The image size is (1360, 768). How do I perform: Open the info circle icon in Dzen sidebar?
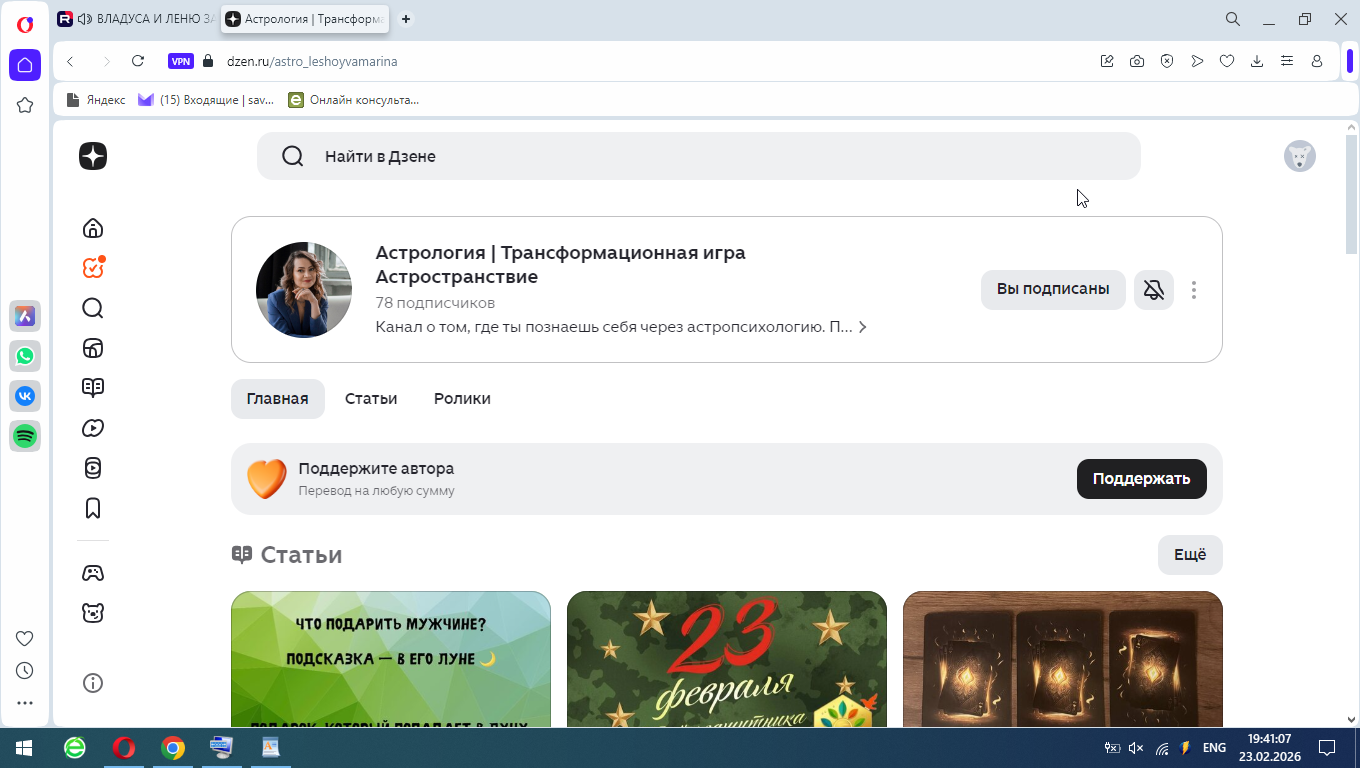click(x=93, y=683)
